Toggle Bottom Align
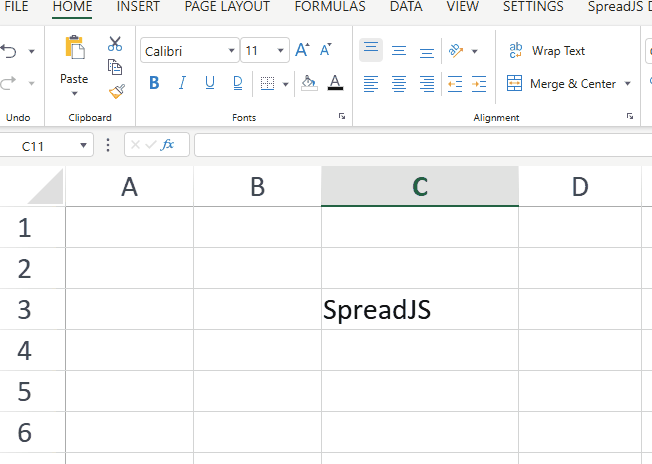Viewport: 652px width, 464px height. 427,52
